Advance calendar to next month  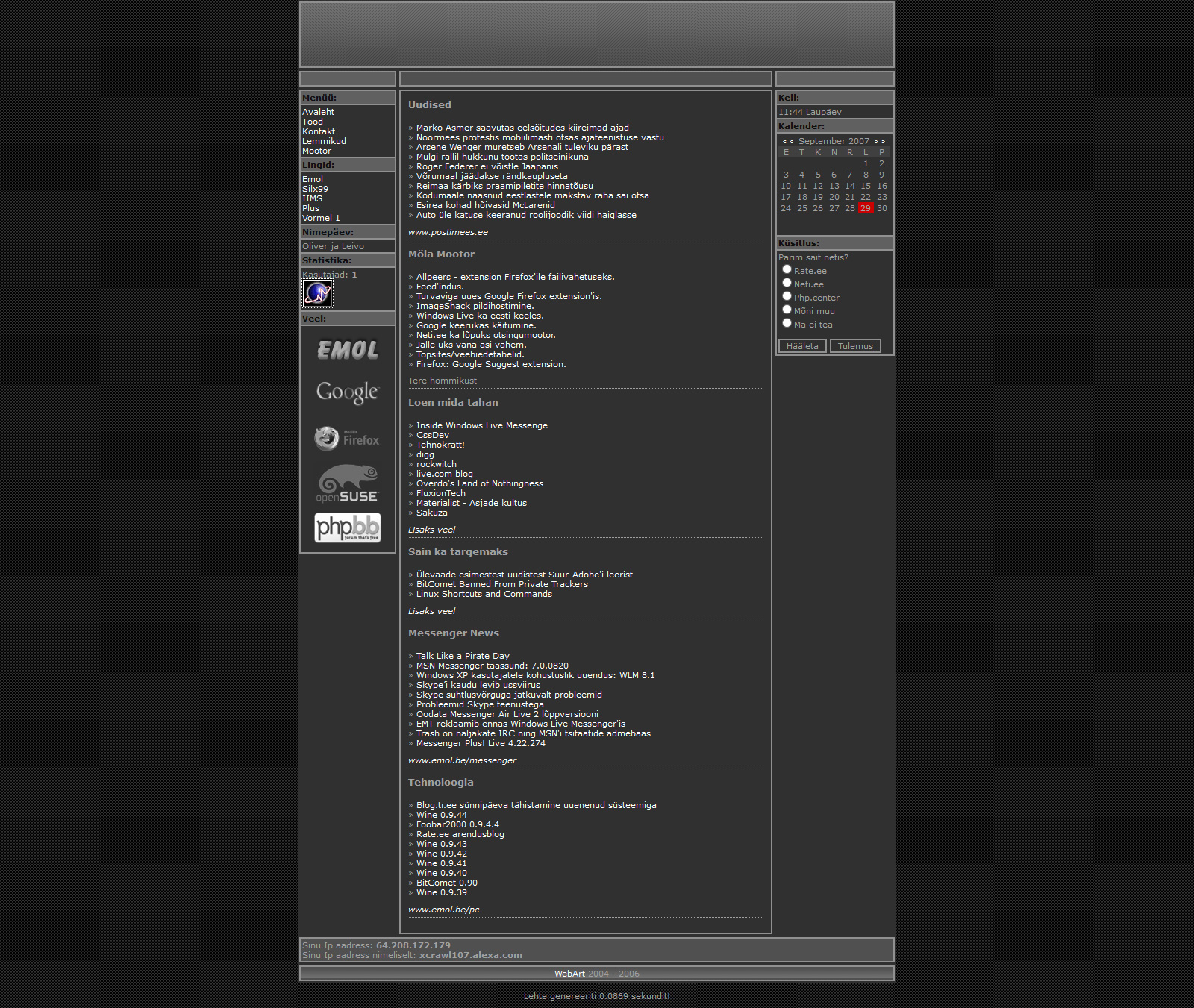coord(879,141)
